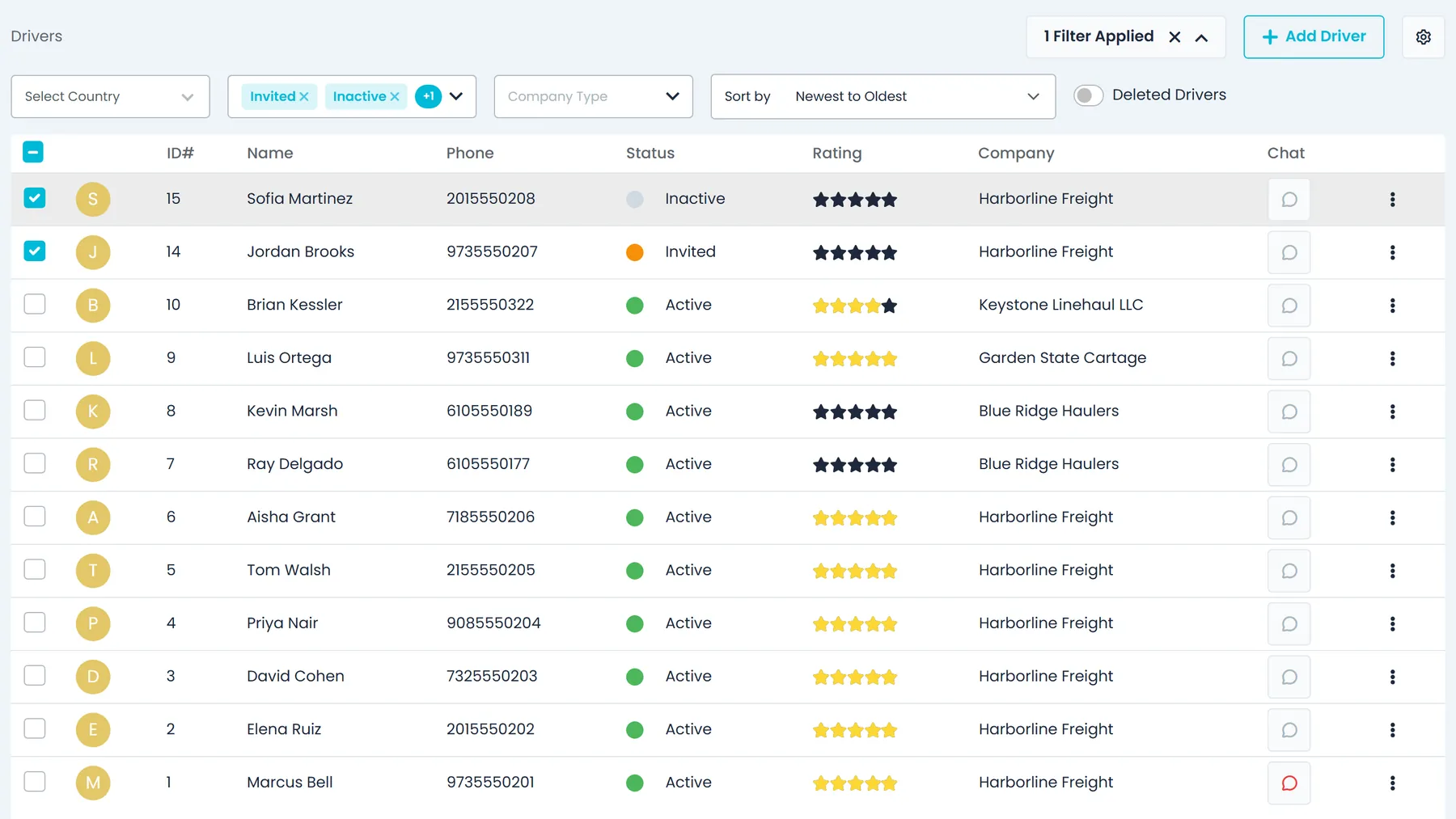The image size is (1456, 819).
Task: Click the Status column header
Action: pyautogui.click(x=650, y=153)
